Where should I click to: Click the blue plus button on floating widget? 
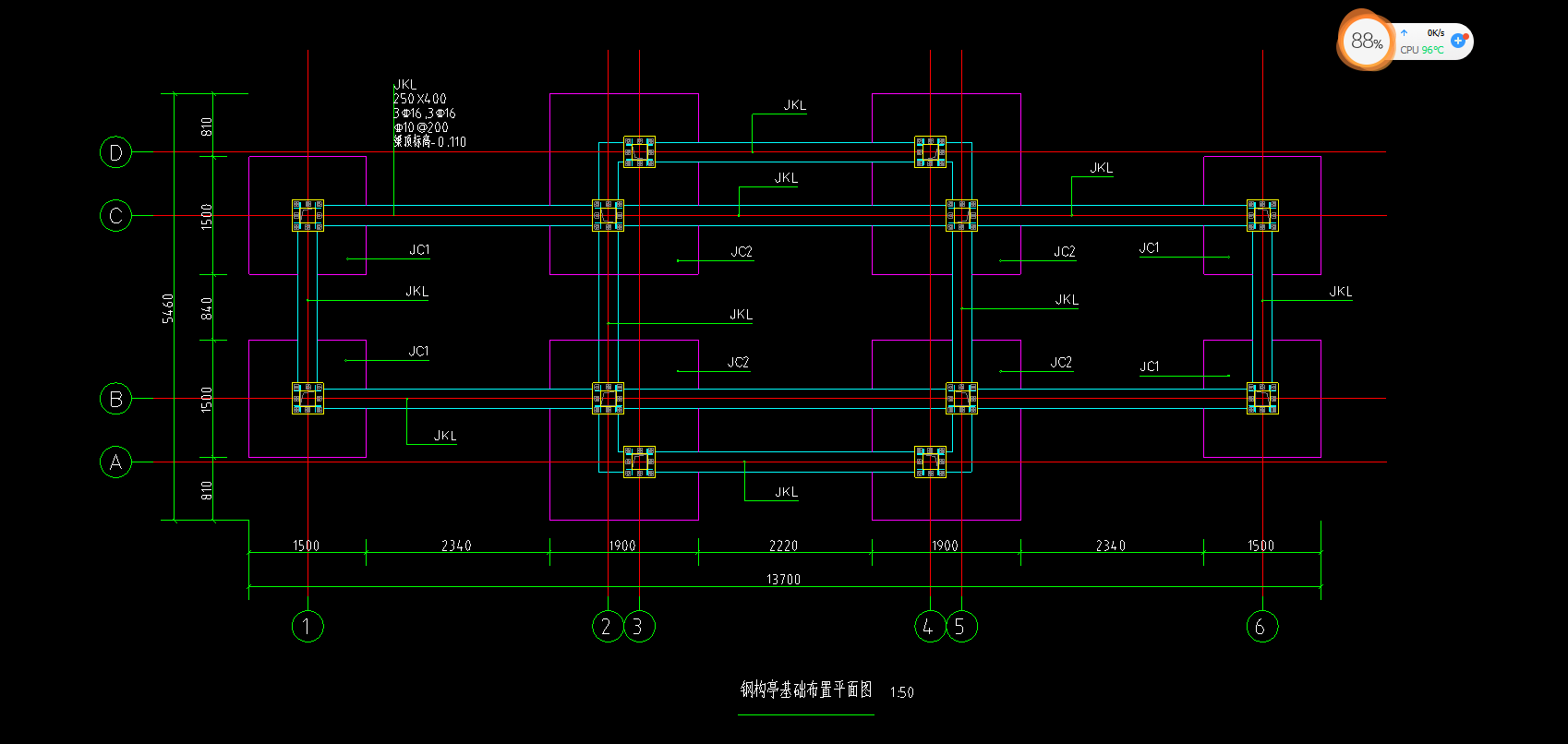tap(1458, 41)
